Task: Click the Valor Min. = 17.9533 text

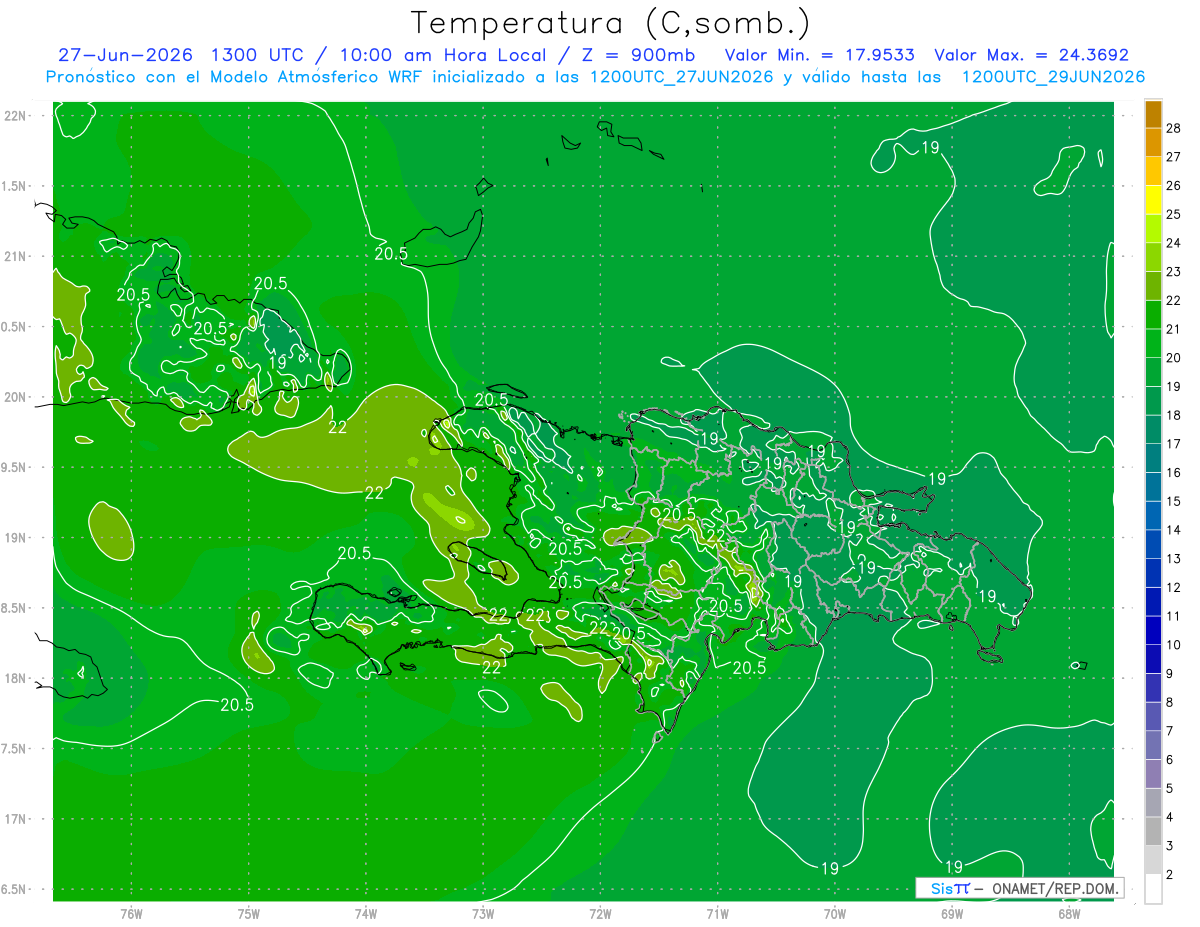Action: pos(819,55)
